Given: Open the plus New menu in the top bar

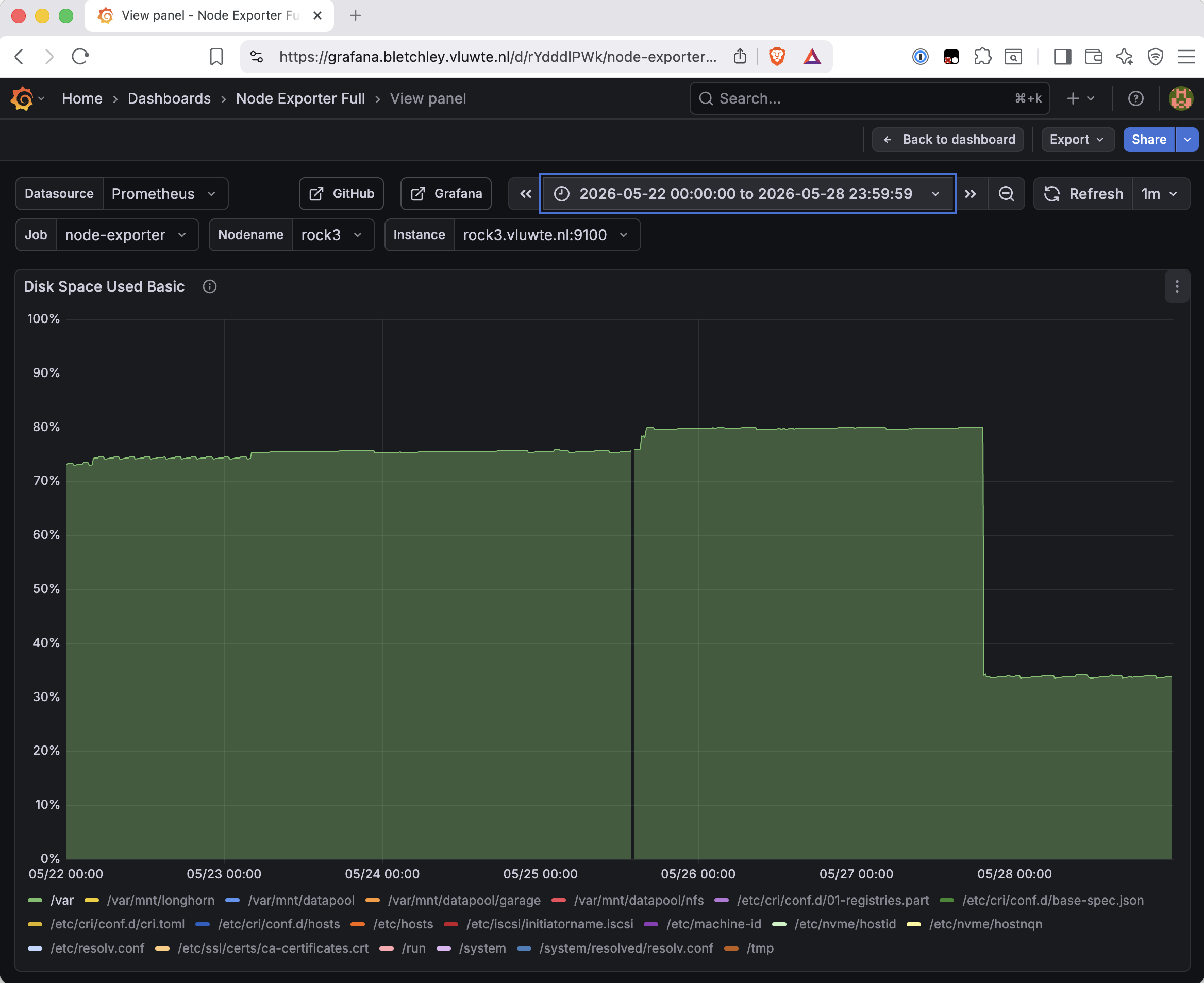Looking at the screenshot, I should coord(1080,98).
